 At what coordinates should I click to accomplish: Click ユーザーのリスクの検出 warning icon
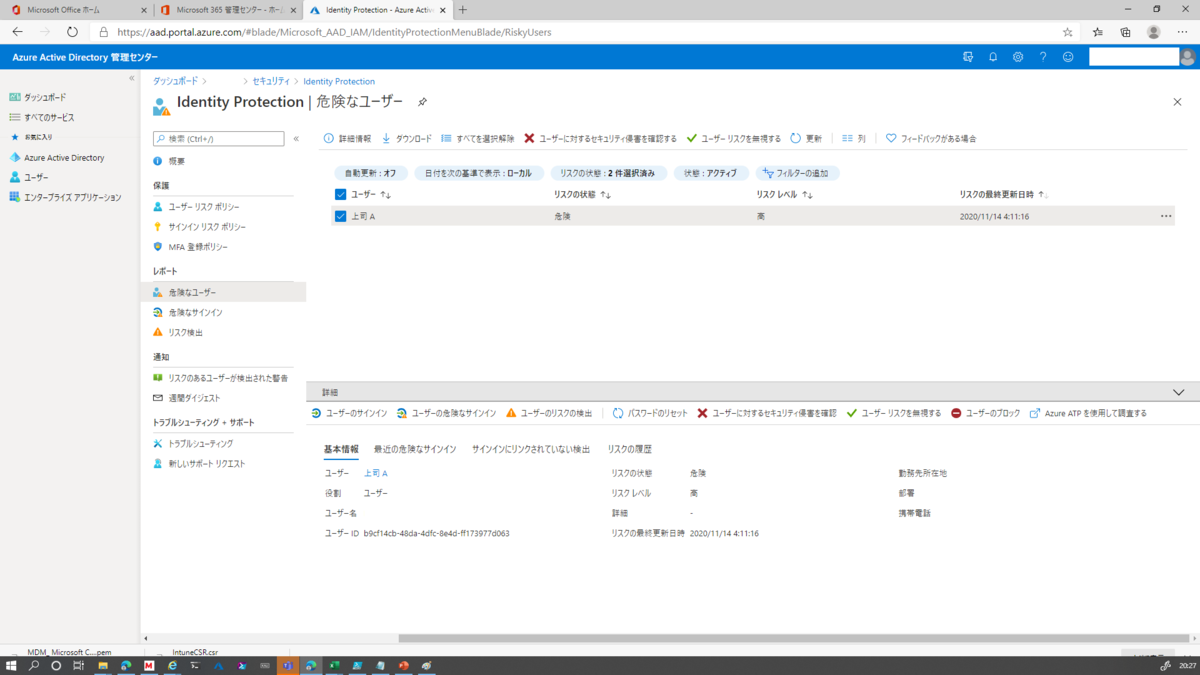(511, 413)
